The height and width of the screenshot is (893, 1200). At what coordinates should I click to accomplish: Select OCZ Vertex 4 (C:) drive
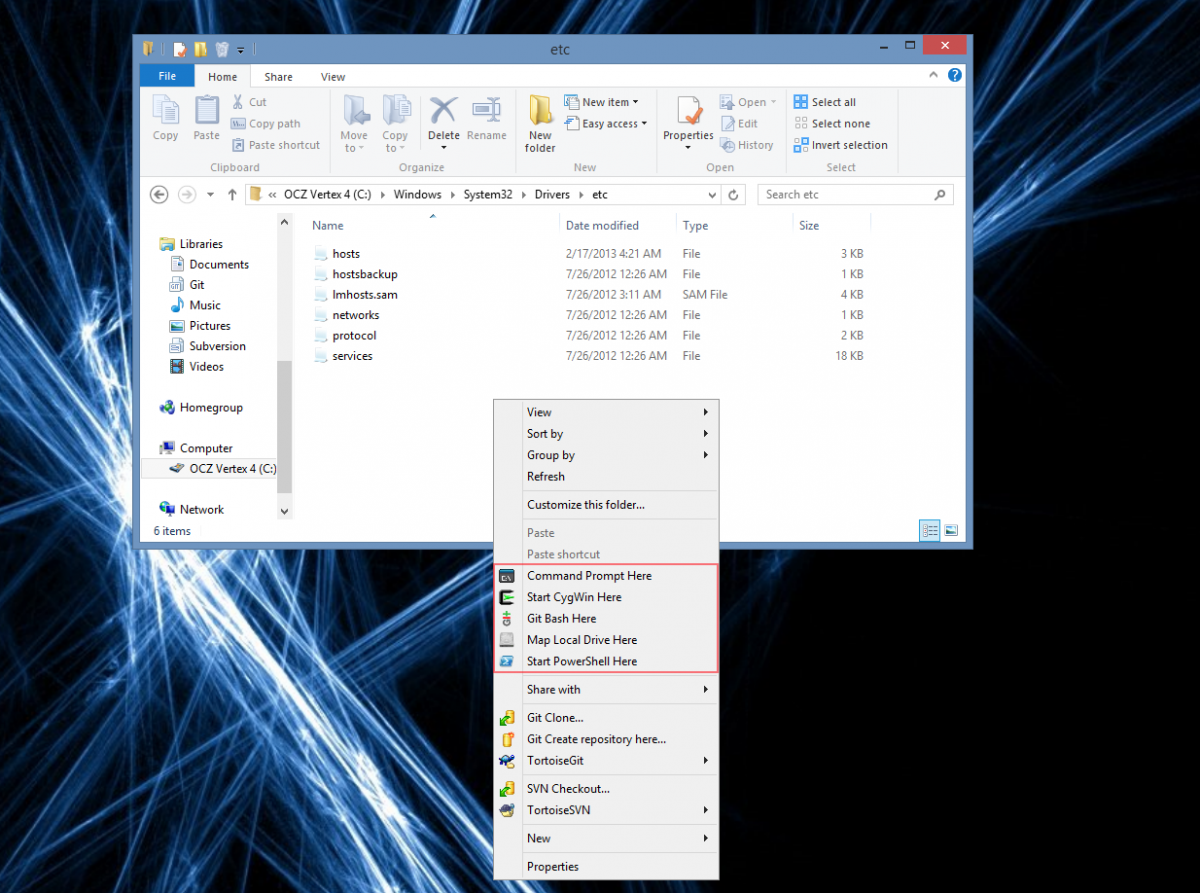pyautogui.click(x=232, y=469)
